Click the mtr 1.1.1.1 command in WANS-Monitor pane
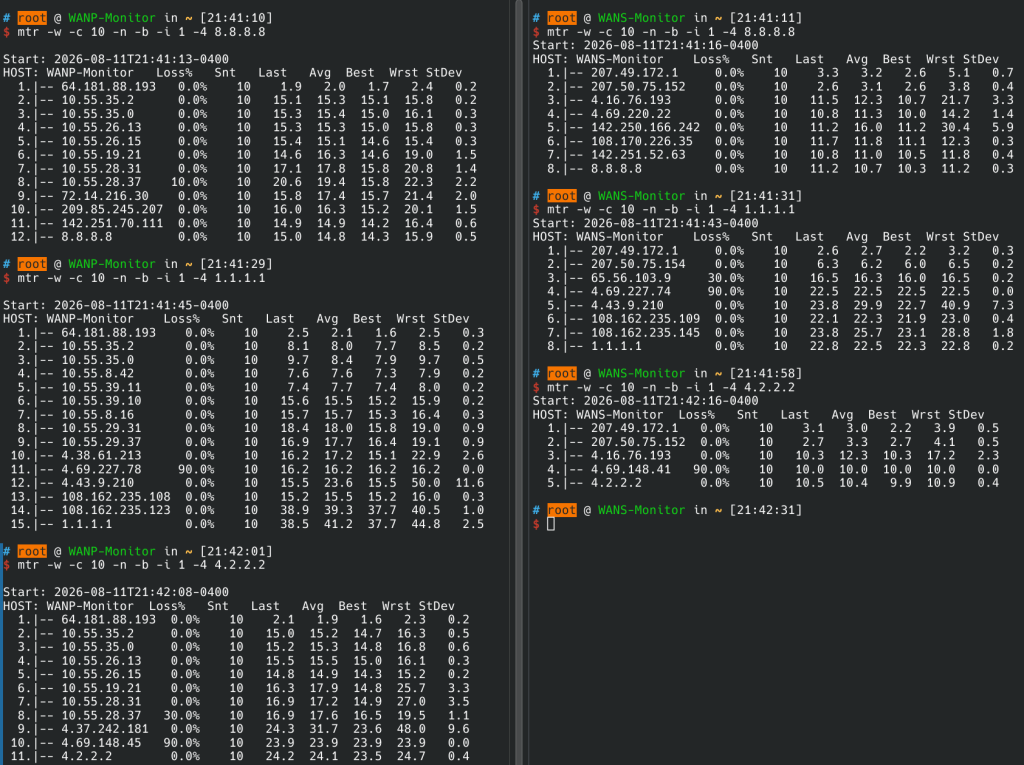The image size is (1024, 765). click(x=671, y=210)
